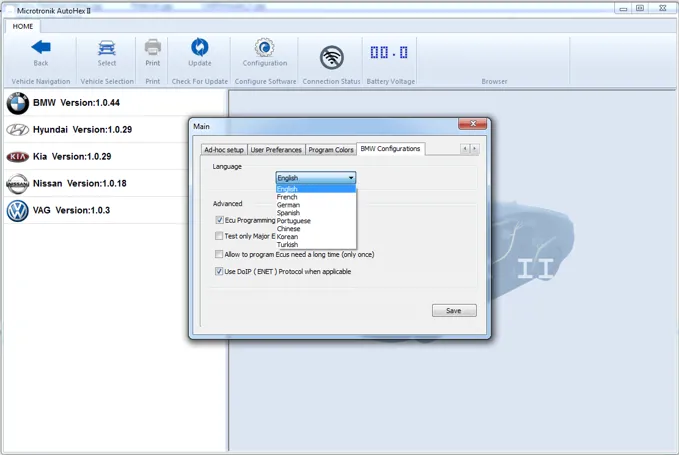The height and width of the screenshot is (455, 679).
Task: Open the Configuration gear icon
Action: tap(265, 47)
